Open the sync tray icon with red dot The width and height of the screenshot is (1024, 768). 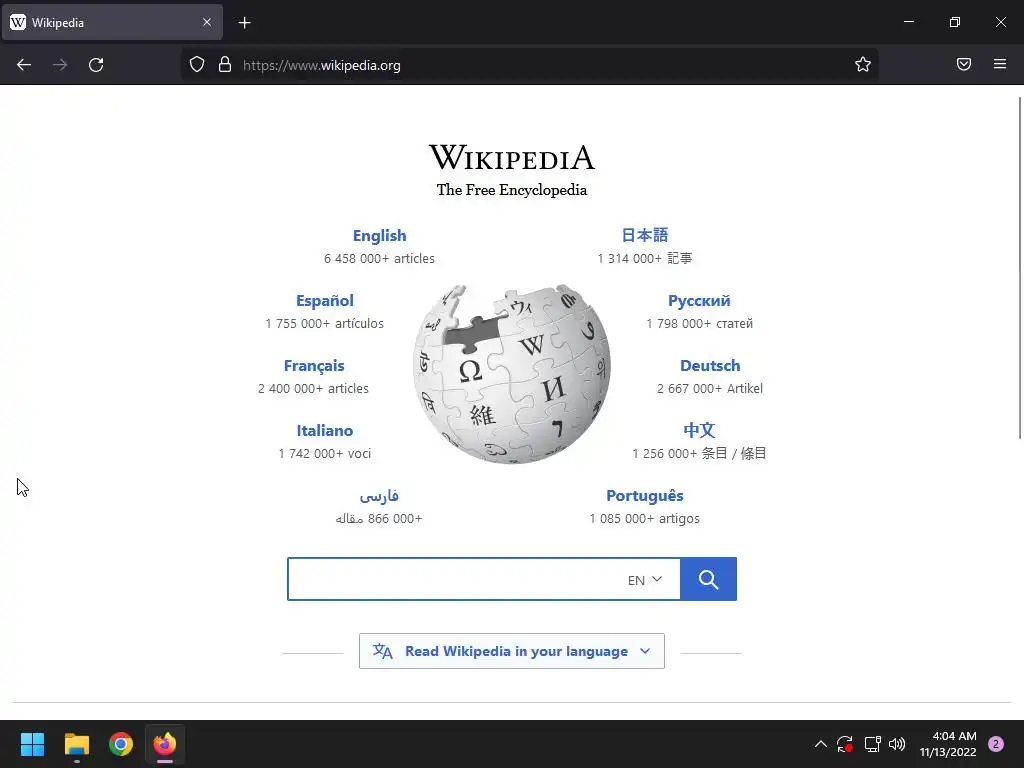[x=845, y=744]
